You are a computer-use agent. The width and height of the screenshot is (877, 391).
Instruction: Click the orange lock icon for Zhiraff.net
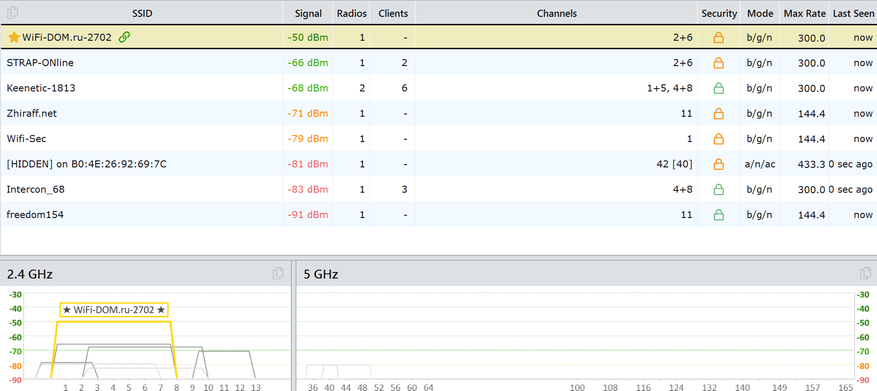(x=719, y=114)
